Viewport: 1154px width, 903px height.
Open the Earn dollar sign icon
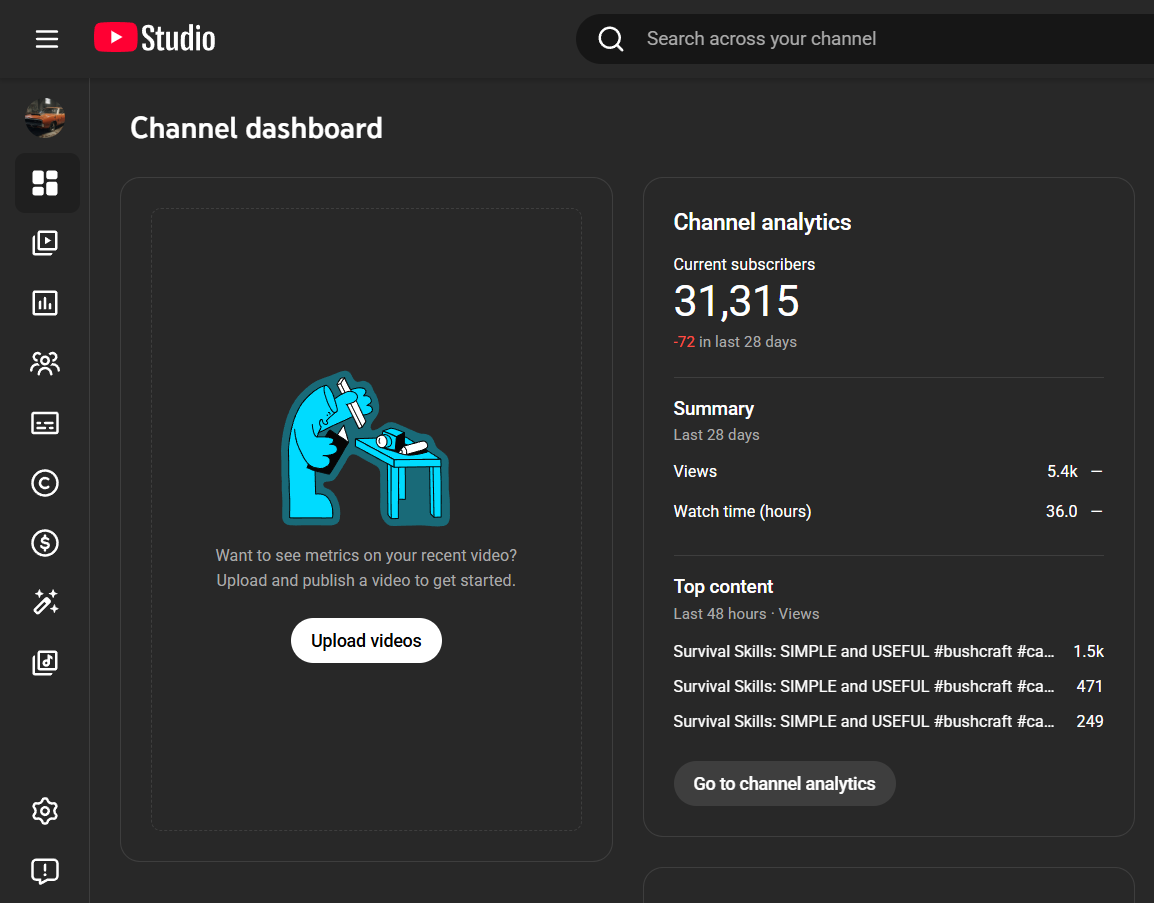[x=46, y=543]
